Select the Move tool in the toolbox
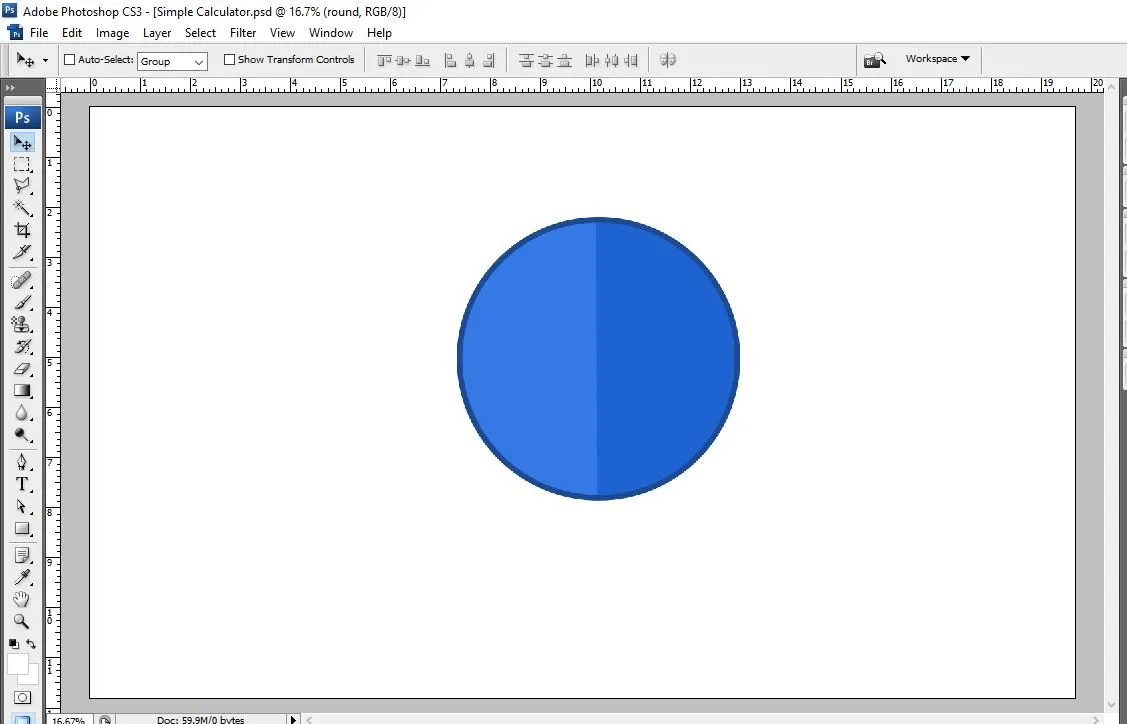This screenshot has height=724, width=1127. coord(22,142)
